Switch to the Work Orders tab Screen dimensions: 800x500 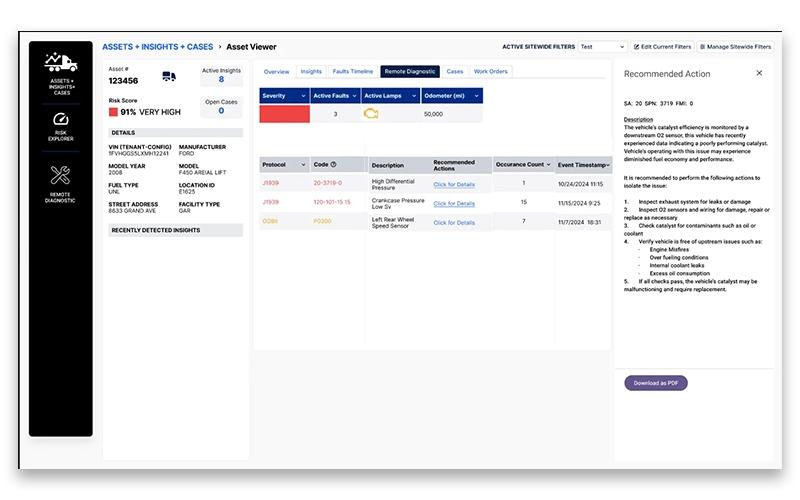point(490,71)
